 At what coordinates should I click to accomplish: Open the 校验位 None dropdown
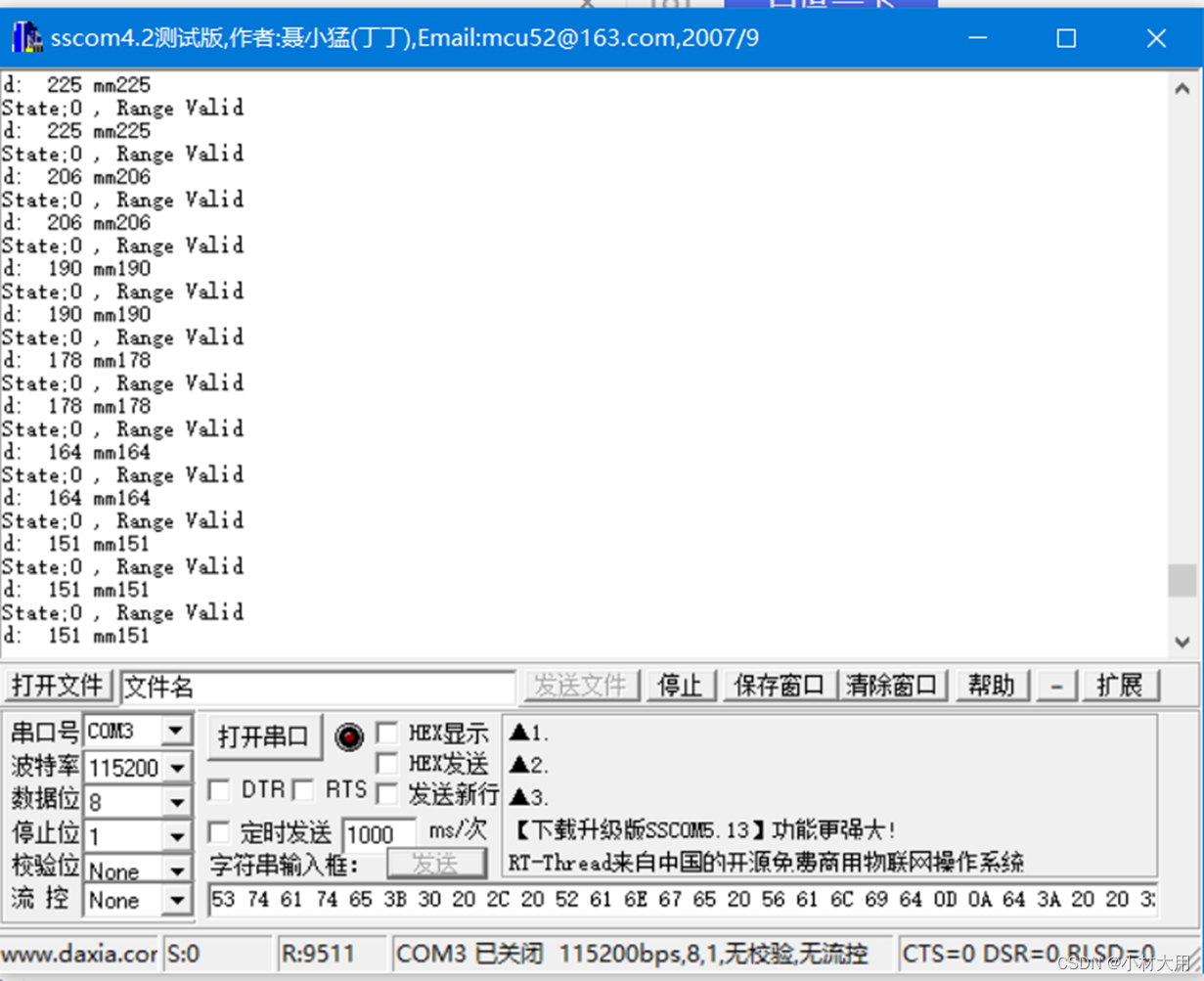coord(177,870)
